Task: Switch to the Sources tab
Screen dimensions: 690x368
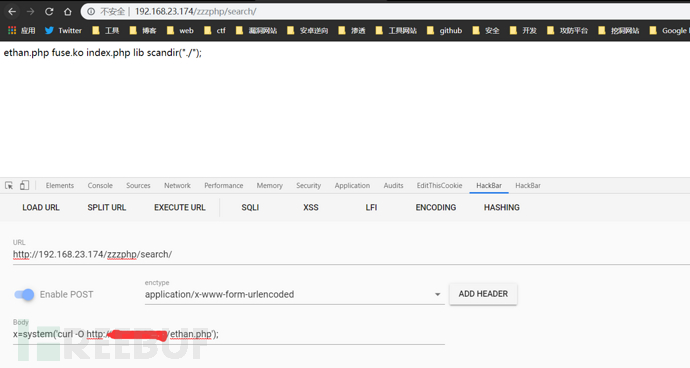Action: click(138, 185)
